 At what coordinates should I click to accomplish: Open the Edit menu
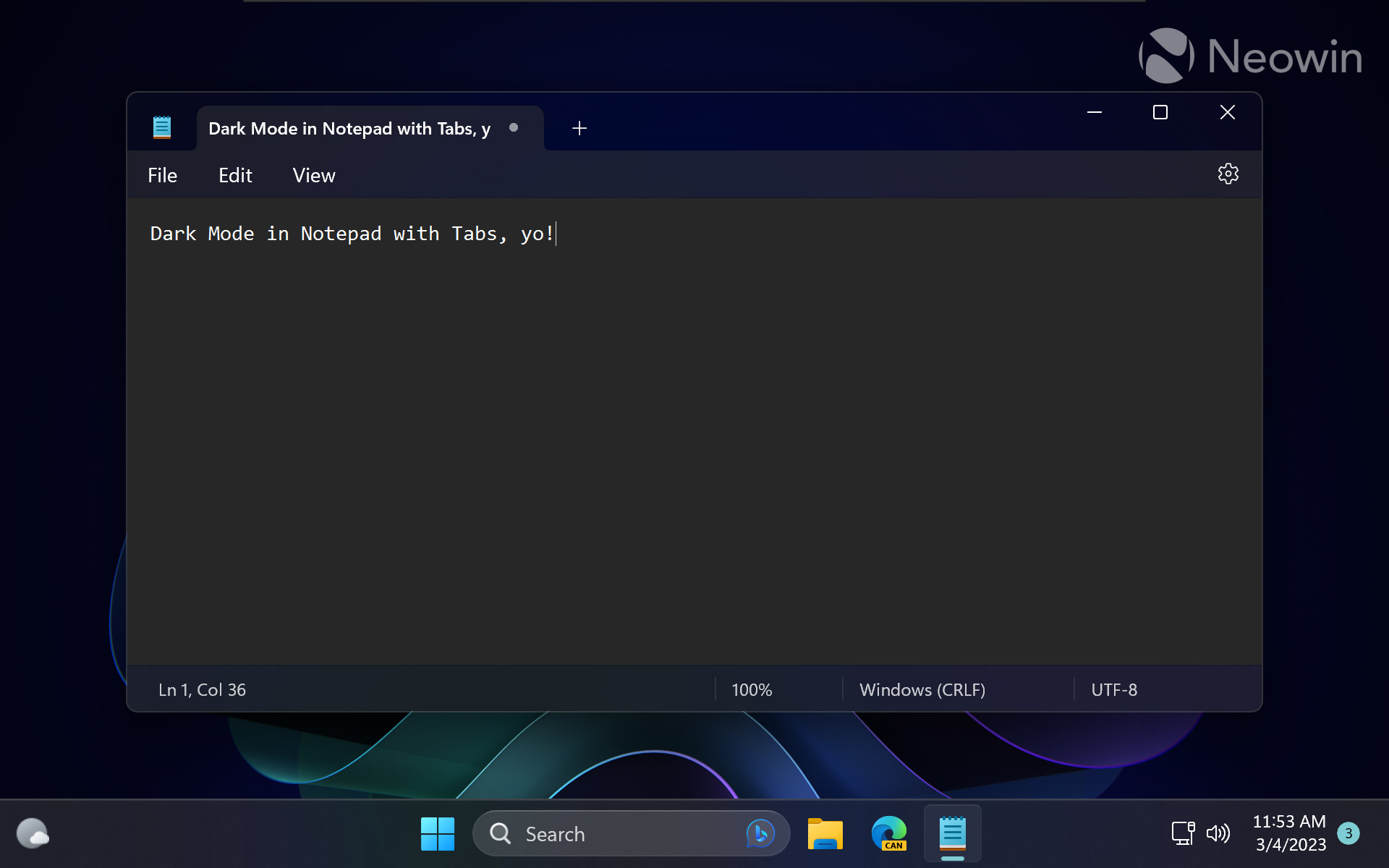[x=235, y=175]
